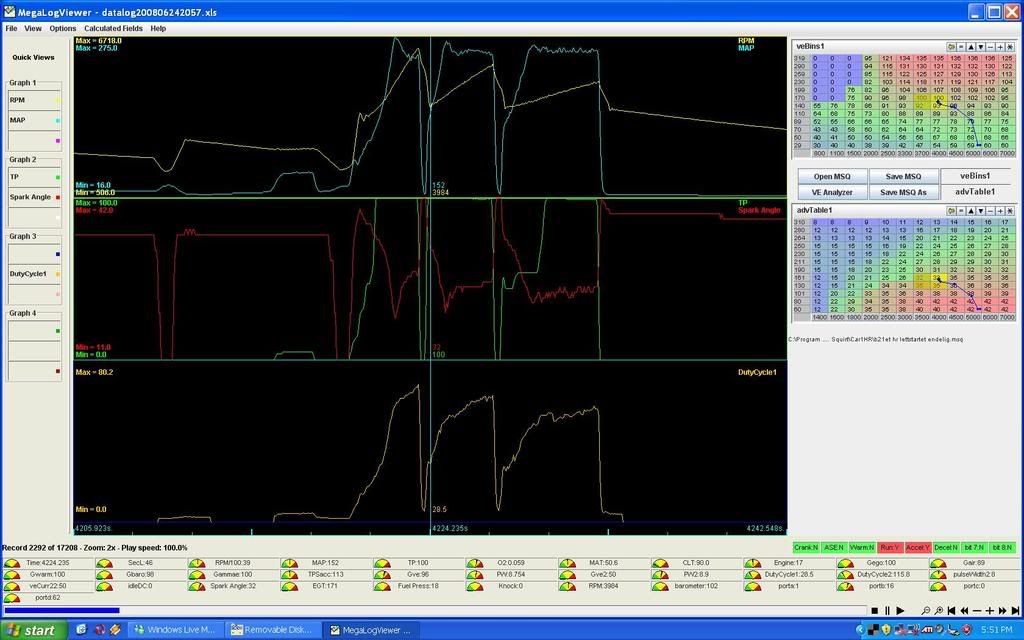This screenshot has width=1024, height=640.
Task: Click the magenta color swatch in Graph 1
Action: coord(57,141)
